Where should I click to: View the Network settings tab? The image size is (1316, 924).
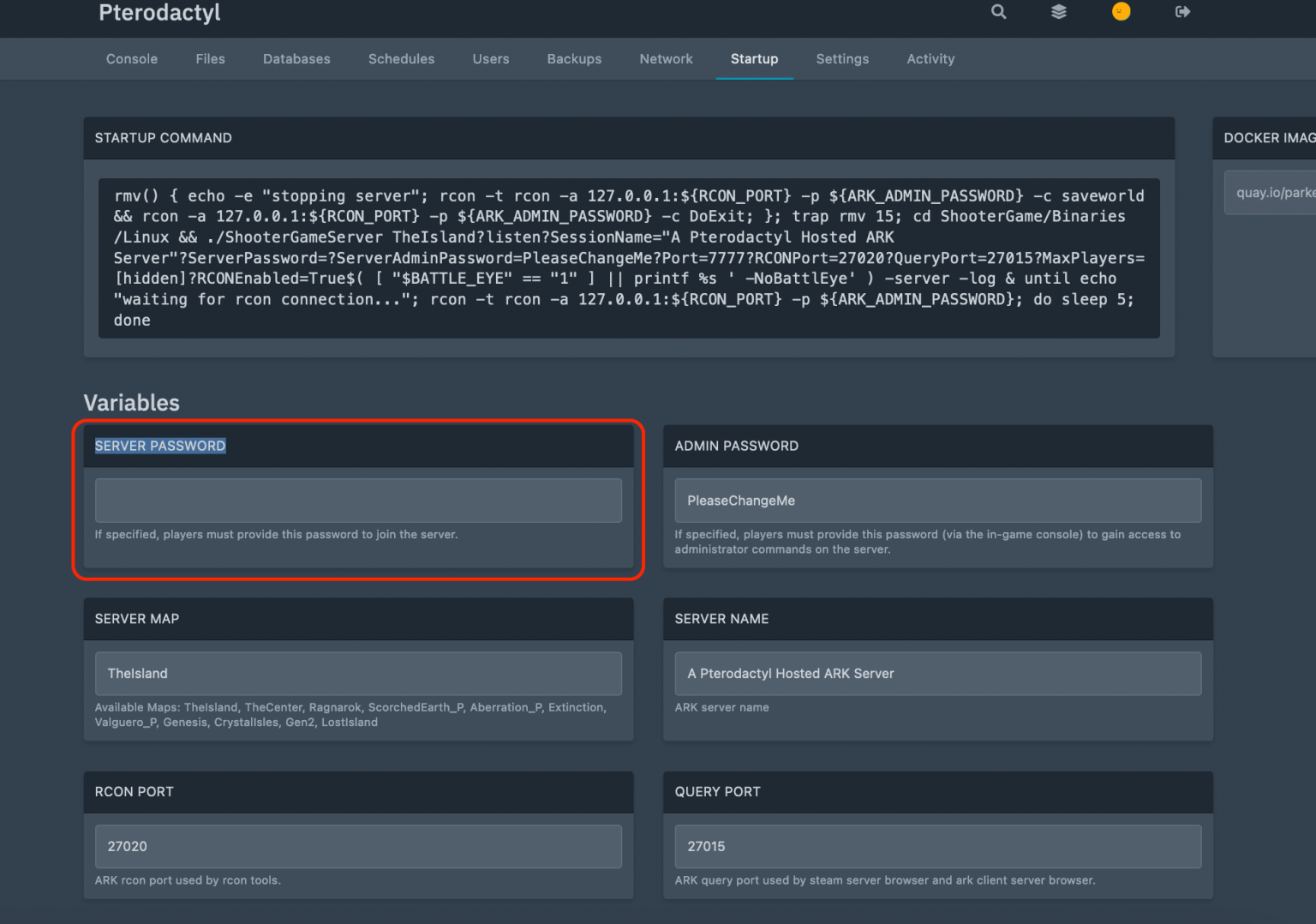click(x=666, y=58)
